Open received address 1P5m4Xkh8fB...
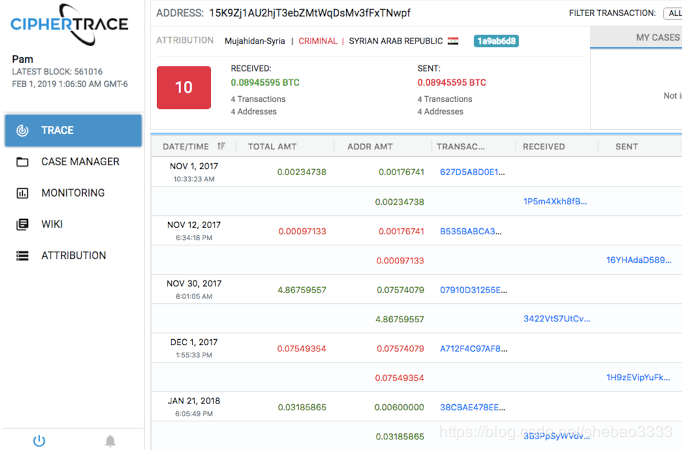The image size is (682, 450). coord(555,201)
